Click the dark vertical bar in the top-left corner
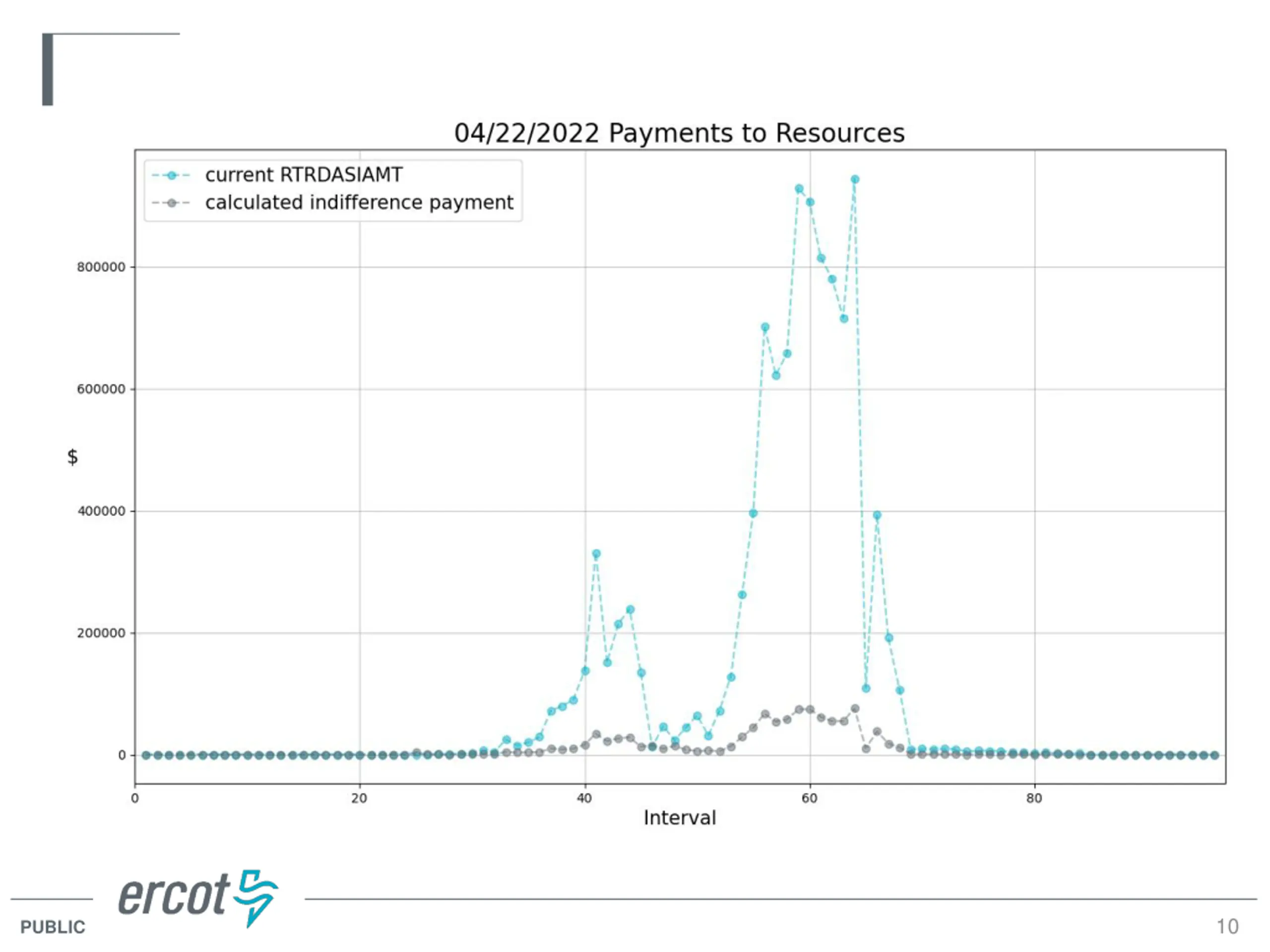Viewport: 1270px width, 952px height. (x=48, y=69)
